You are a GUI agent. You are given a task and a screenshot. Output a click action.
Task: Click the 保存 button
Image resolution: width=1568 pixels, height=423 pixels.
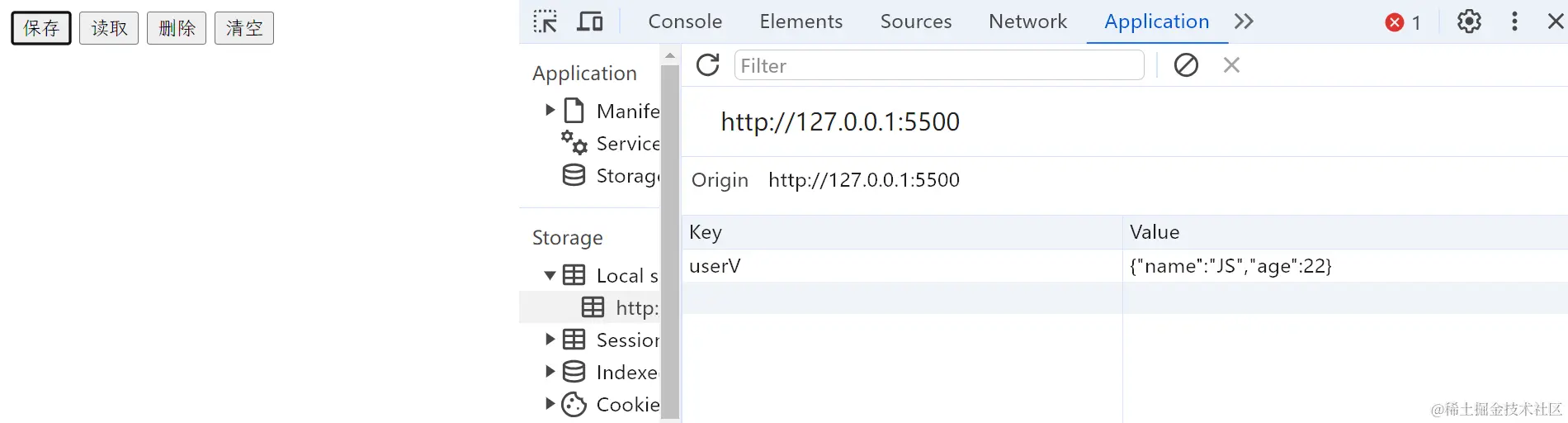coord(41,28)
